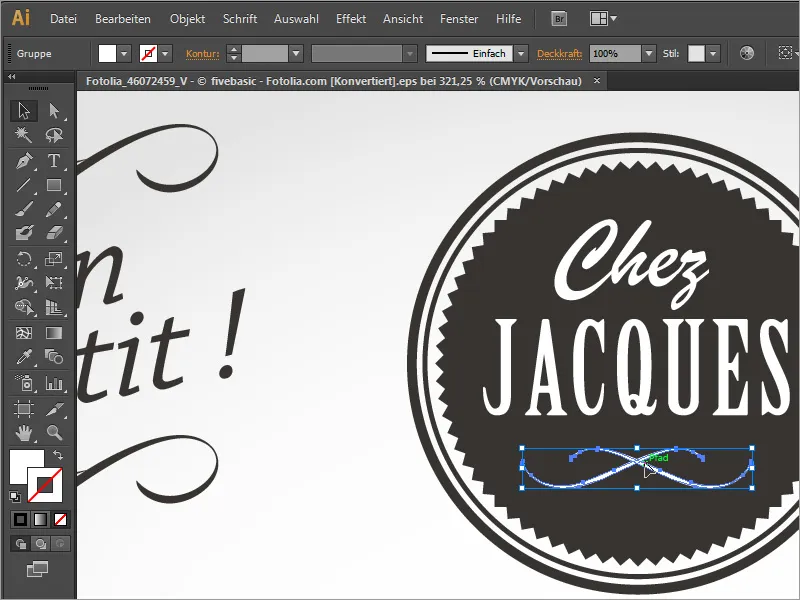Open the Objekt menu
800x600 pixels.
tap(187, 19)
